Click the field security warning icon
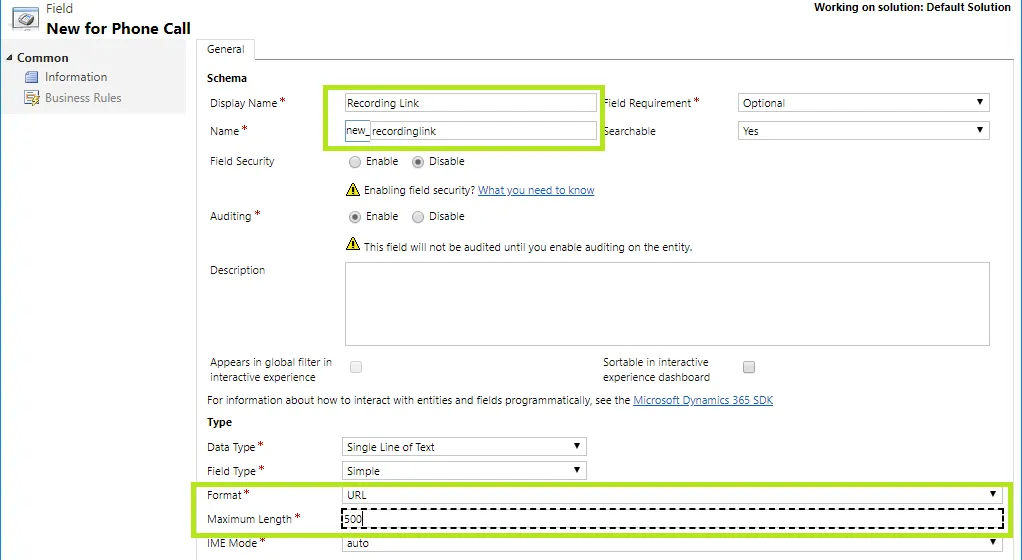 point(353,190)
